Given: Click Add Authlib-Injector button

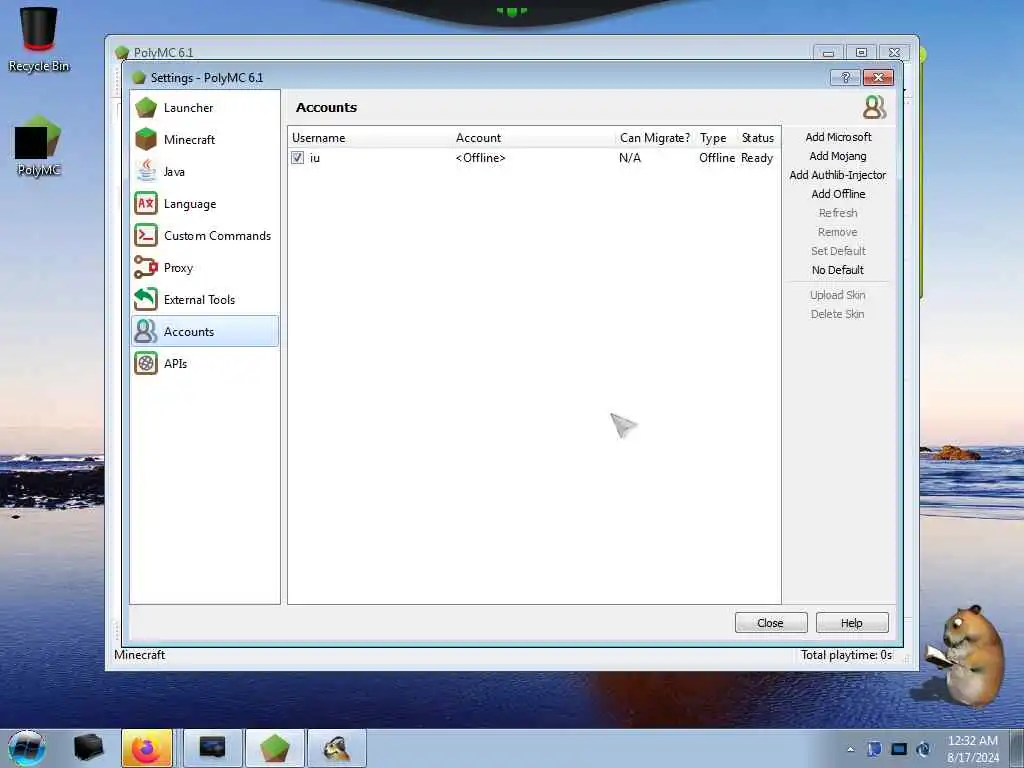Looking at the screenshot, I should 838,175.
